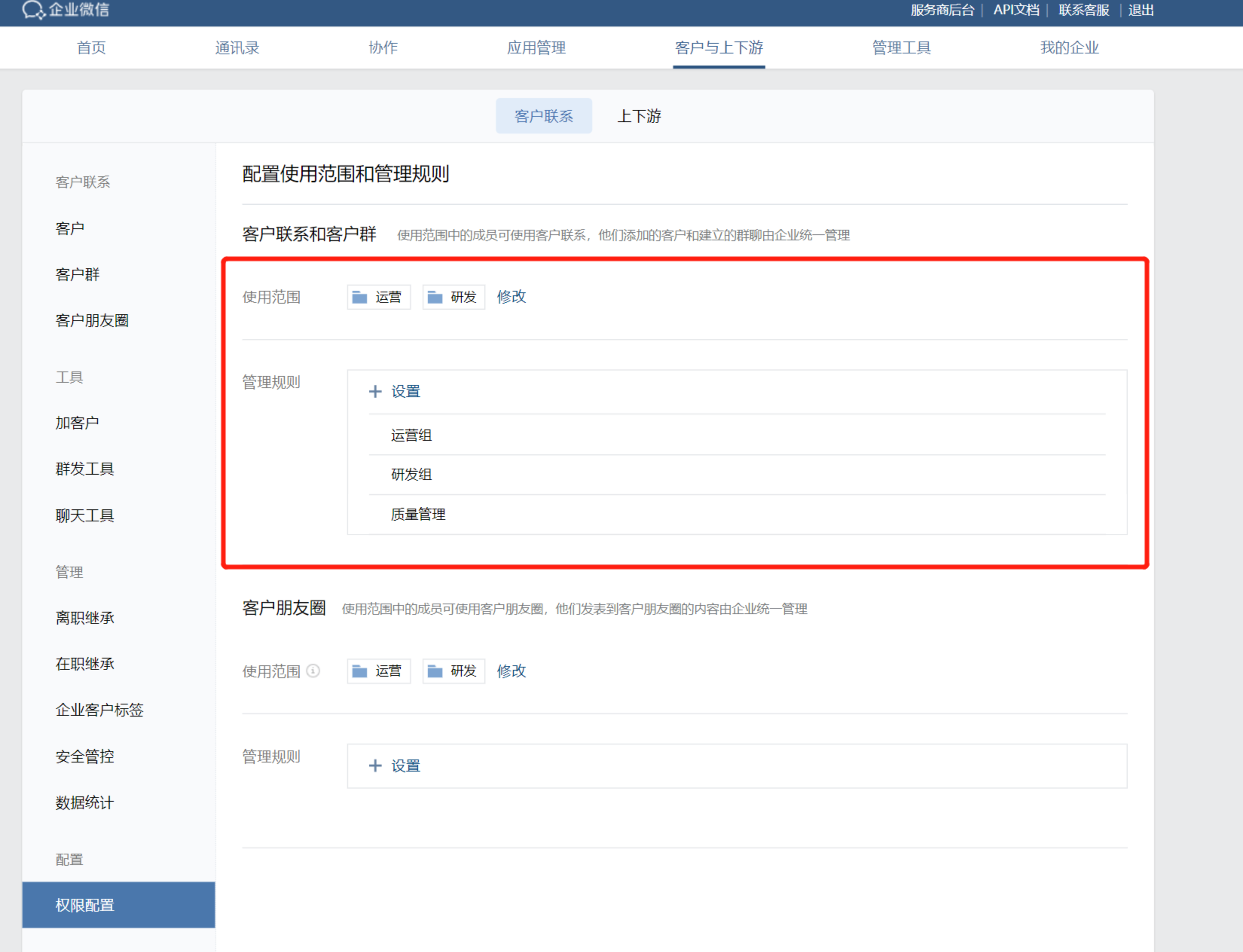The width and height of the screenshot is (1243, 952).
Task: Switch to 应用管理 tab
Action: click(536, 47)
